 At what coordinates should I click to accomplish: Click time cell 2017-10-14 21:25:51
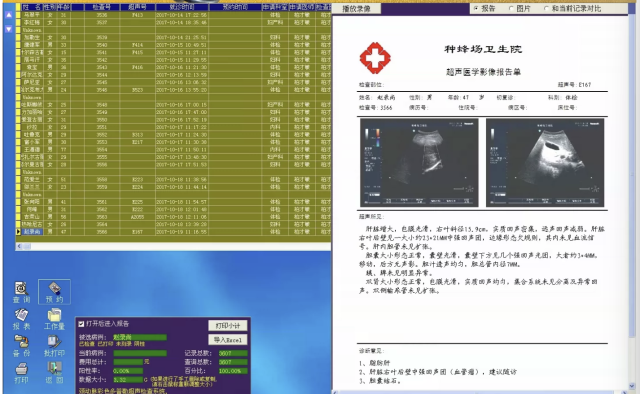181,38
